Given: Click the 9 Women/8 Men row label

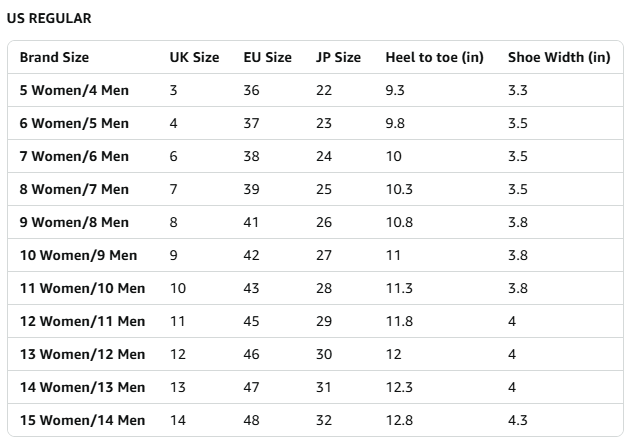Looking at the screenshot, I should (x=74, y=222).
